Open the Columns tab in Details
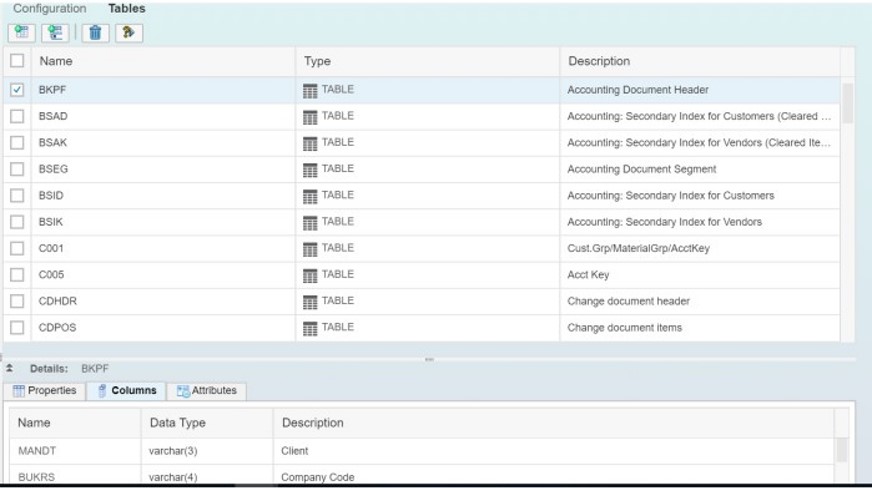This screenshot has height=488, width=872. point(127,390)
